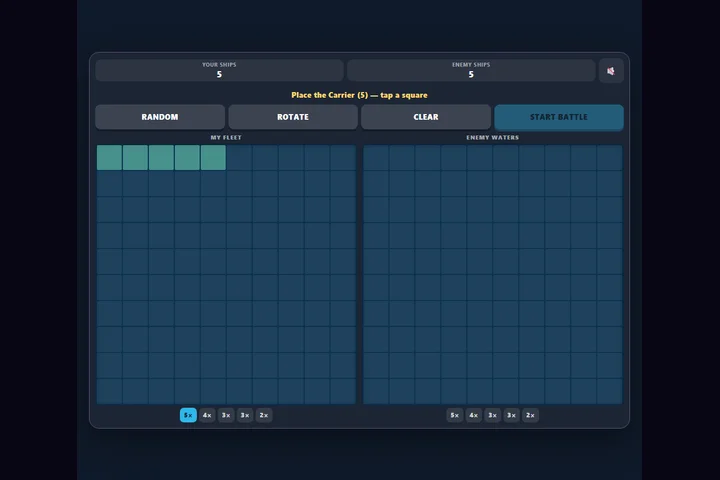
Task: Fire at the bottom-left corner square of Enemy Waters
Action: point(376,391)
